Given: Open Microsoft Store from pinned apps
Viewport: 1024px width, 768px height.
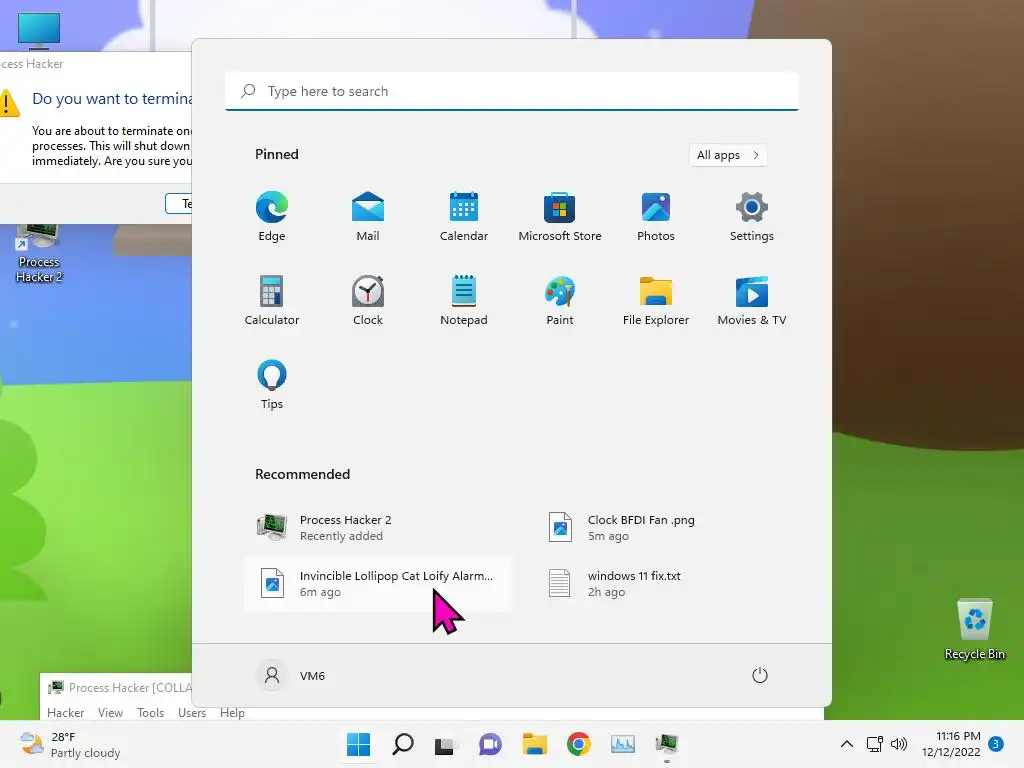Looking at the screenshot, I should pyautogui.click(x=560, y=217).
